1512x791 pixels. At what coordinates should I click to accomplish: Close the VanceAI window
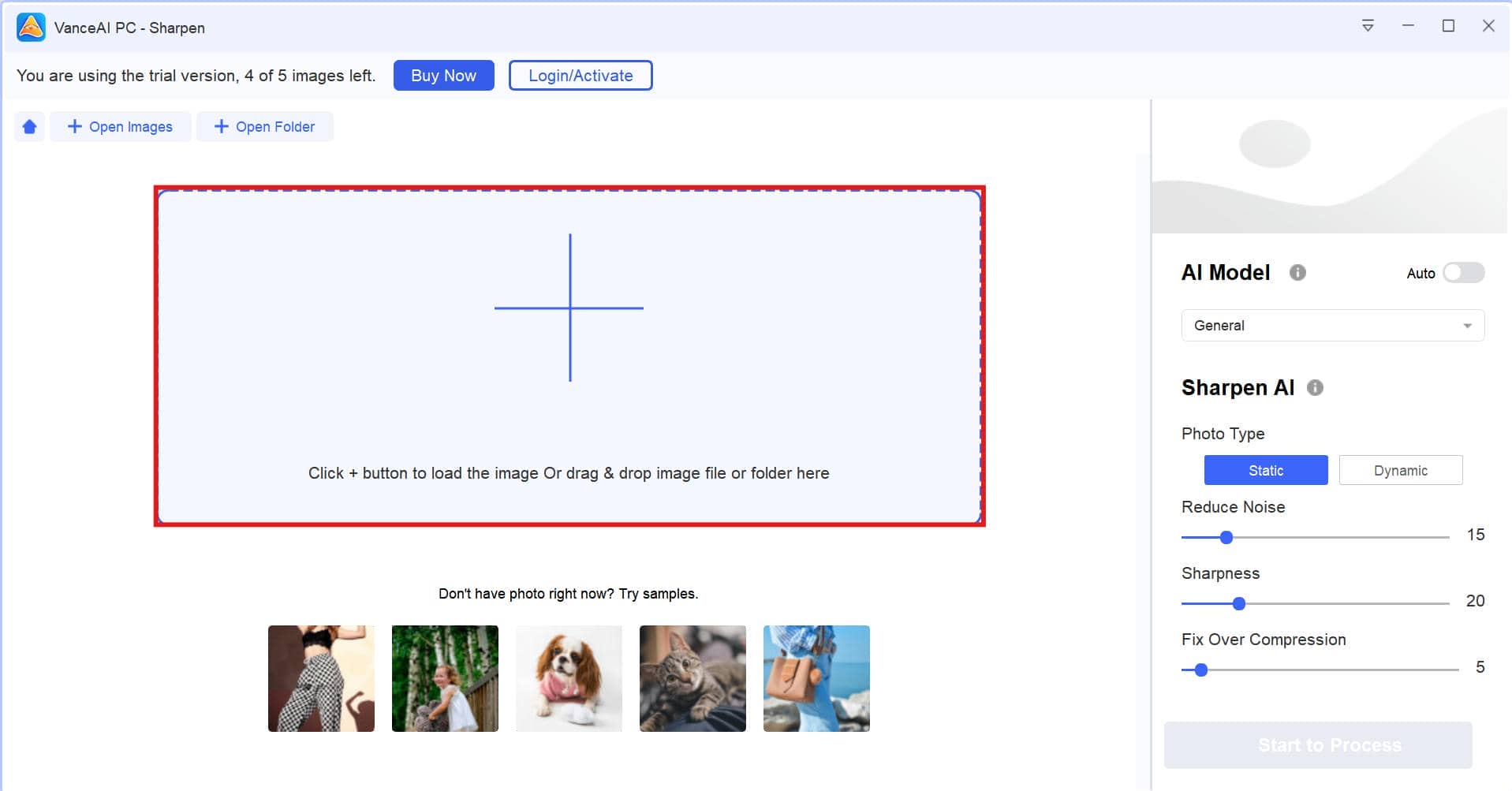1488,26
